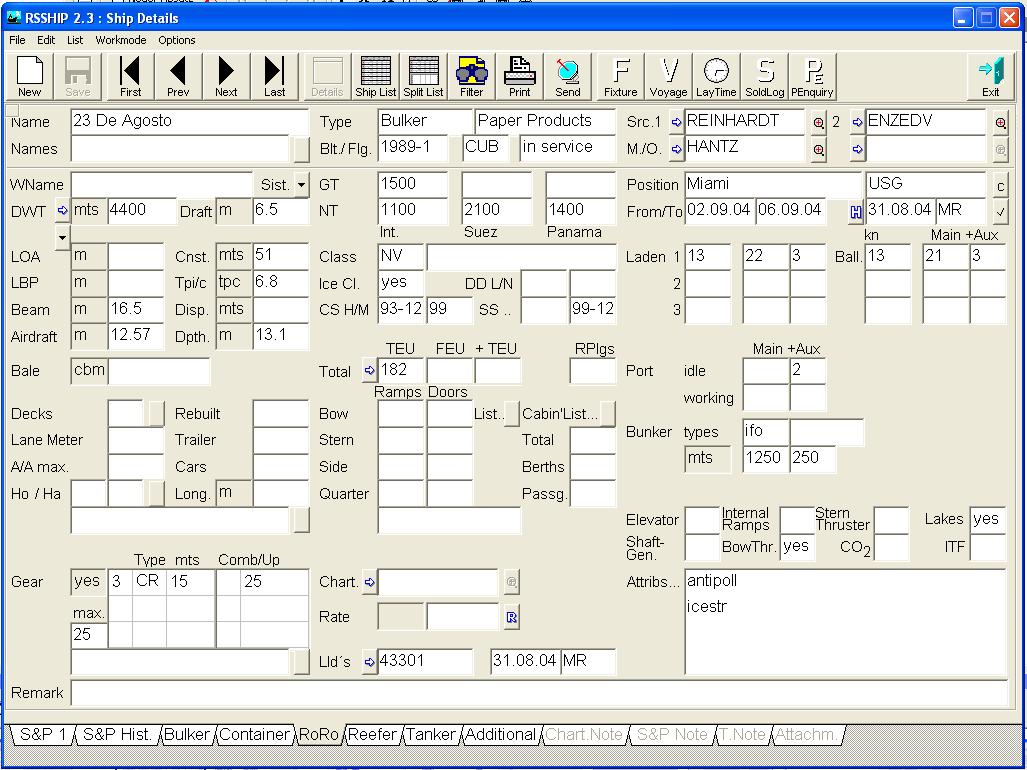Image resolution: width=1027 pixels, height=770 pixels.
Task: Switch to the S&P Hist. tab
Action: click(117, 735)
